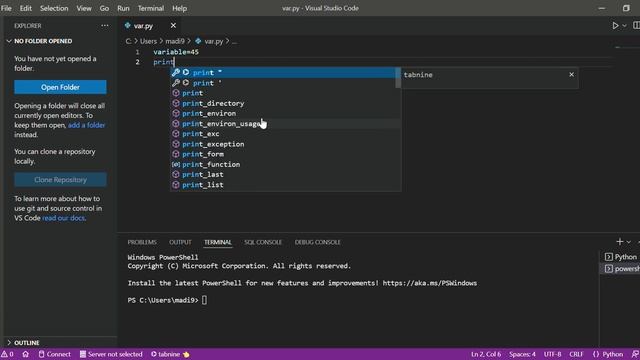Open the File menu
This screenshot has width=640, height=360.
pyautogui.click(x=7, y=8)
